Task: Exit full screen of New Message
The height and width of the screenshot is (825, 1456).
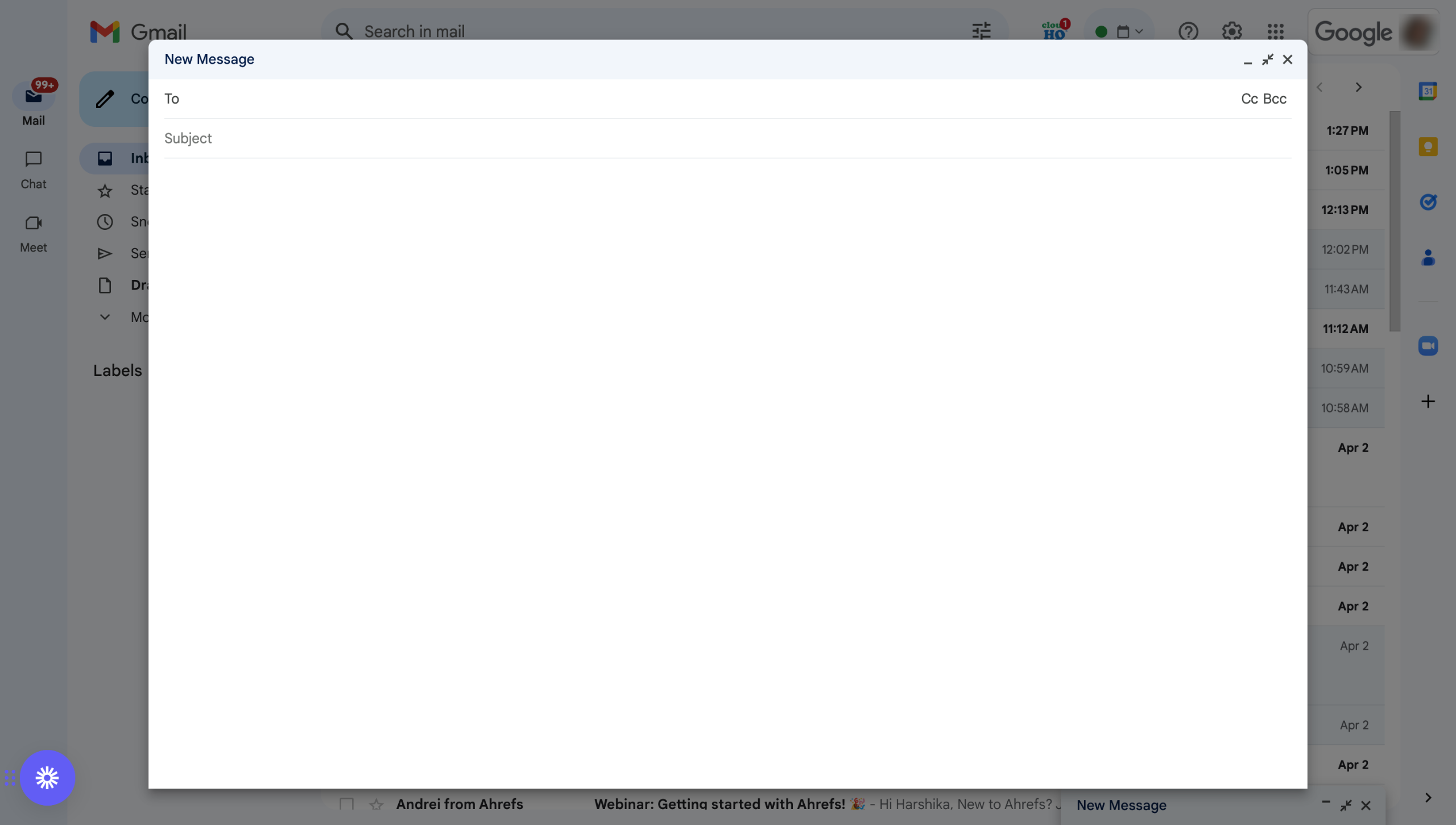Action: (x=1267, y=59)
